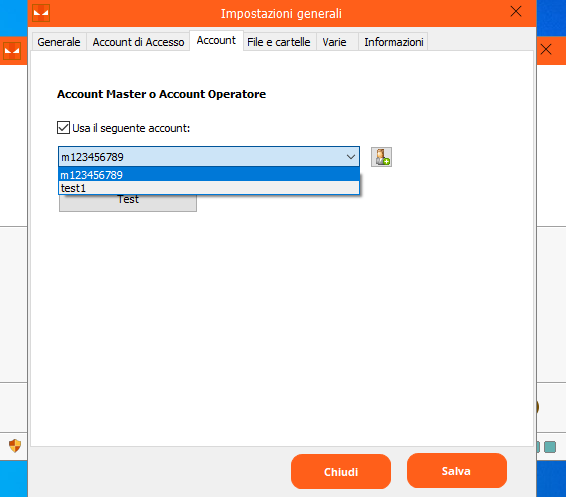566x497 pixels.
Task: Open the Account di Accesso tab
Action: click(138, 42)
